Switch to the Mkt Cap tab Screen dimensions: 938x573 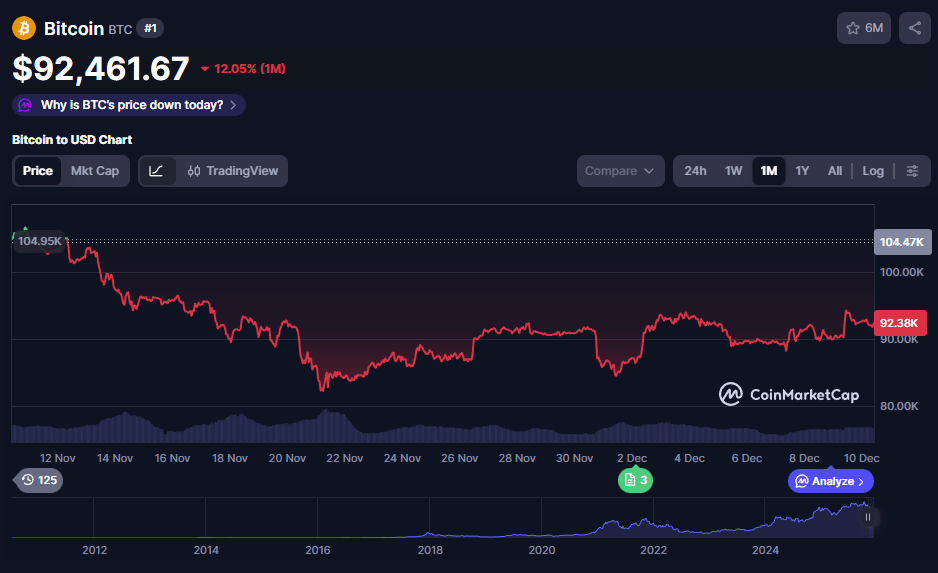[95, 171]
